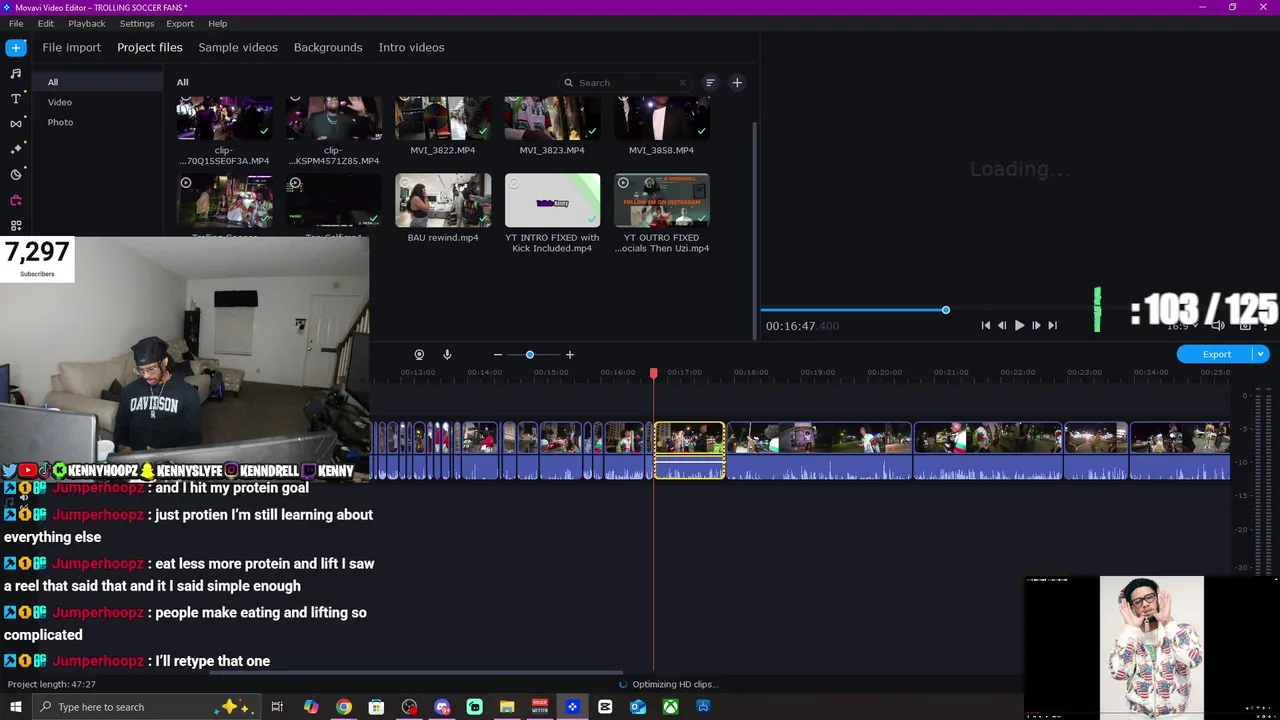1280x720 pixels.
Task: Click the Project length: 47:27 status text
Action: click(52, 685)
